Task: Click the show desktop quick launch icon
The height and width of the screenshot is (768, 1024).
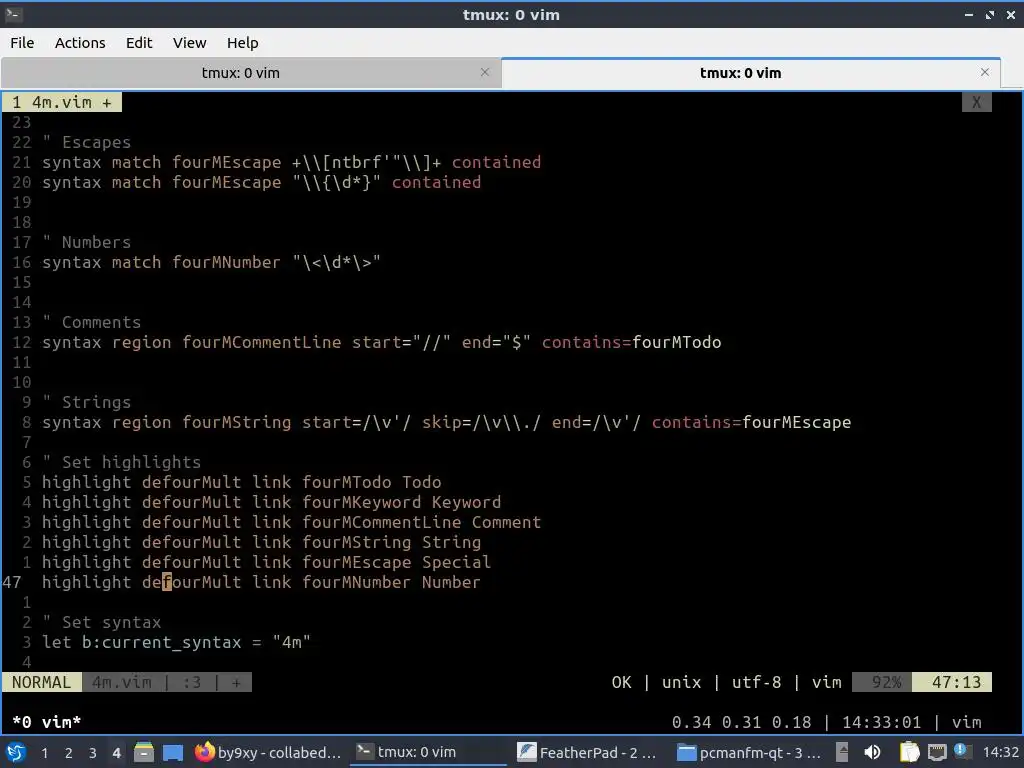Action: point(172,752)
